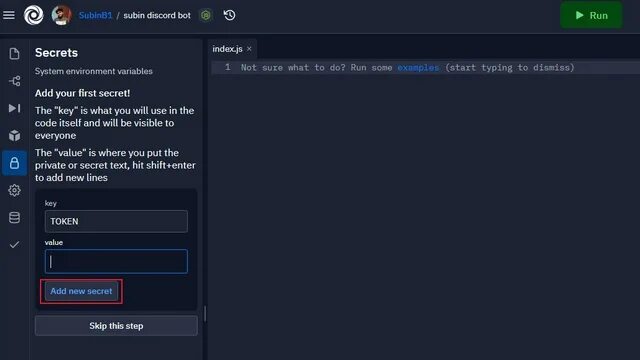Click the panel divider resize handle
Viewport: 640px width, 360px height.
click(x=205, y=314)
